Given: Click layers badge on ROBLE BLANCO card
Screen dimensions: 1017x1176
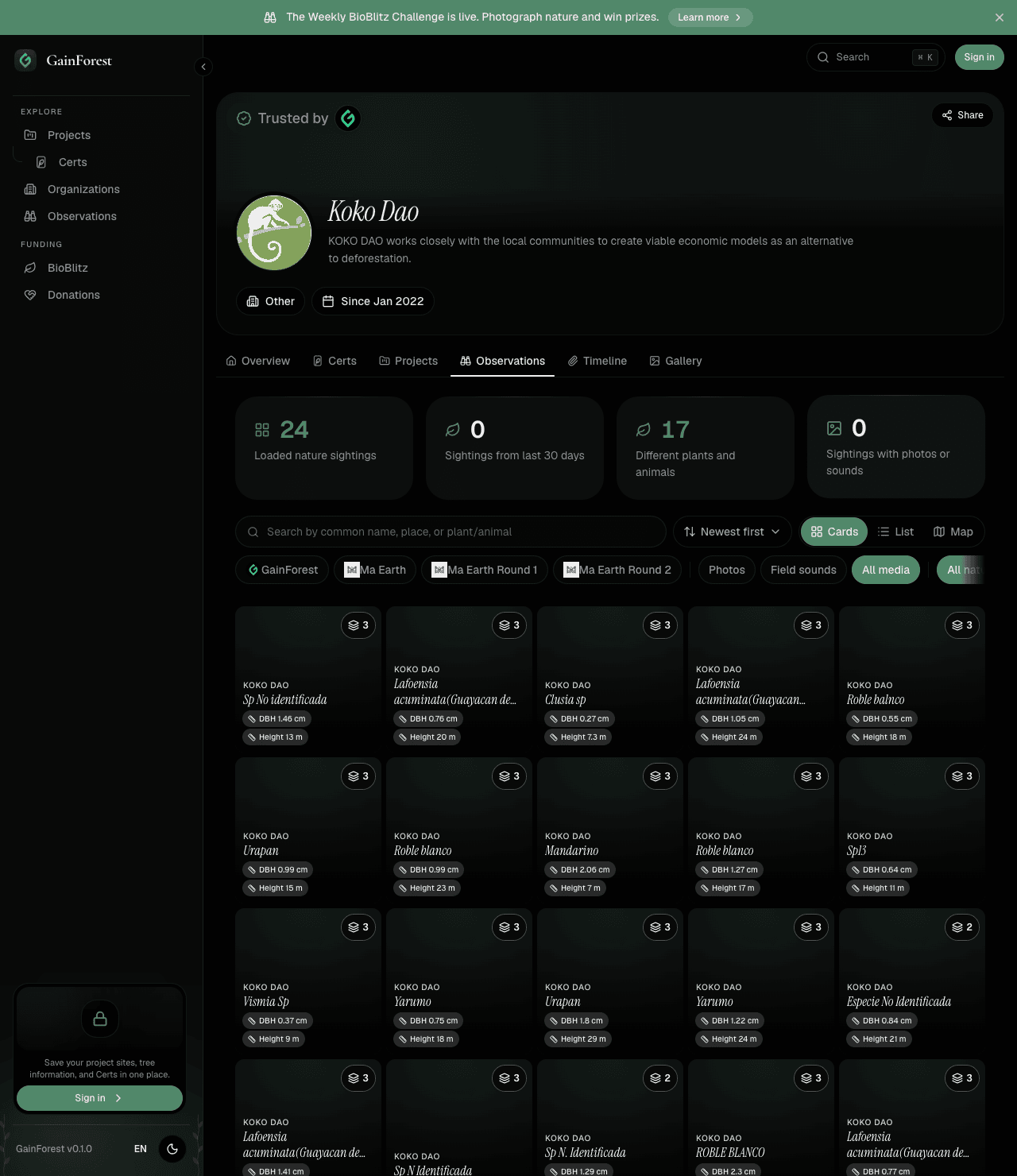Looking at the screenshot, I should (x=811, y=1078).
